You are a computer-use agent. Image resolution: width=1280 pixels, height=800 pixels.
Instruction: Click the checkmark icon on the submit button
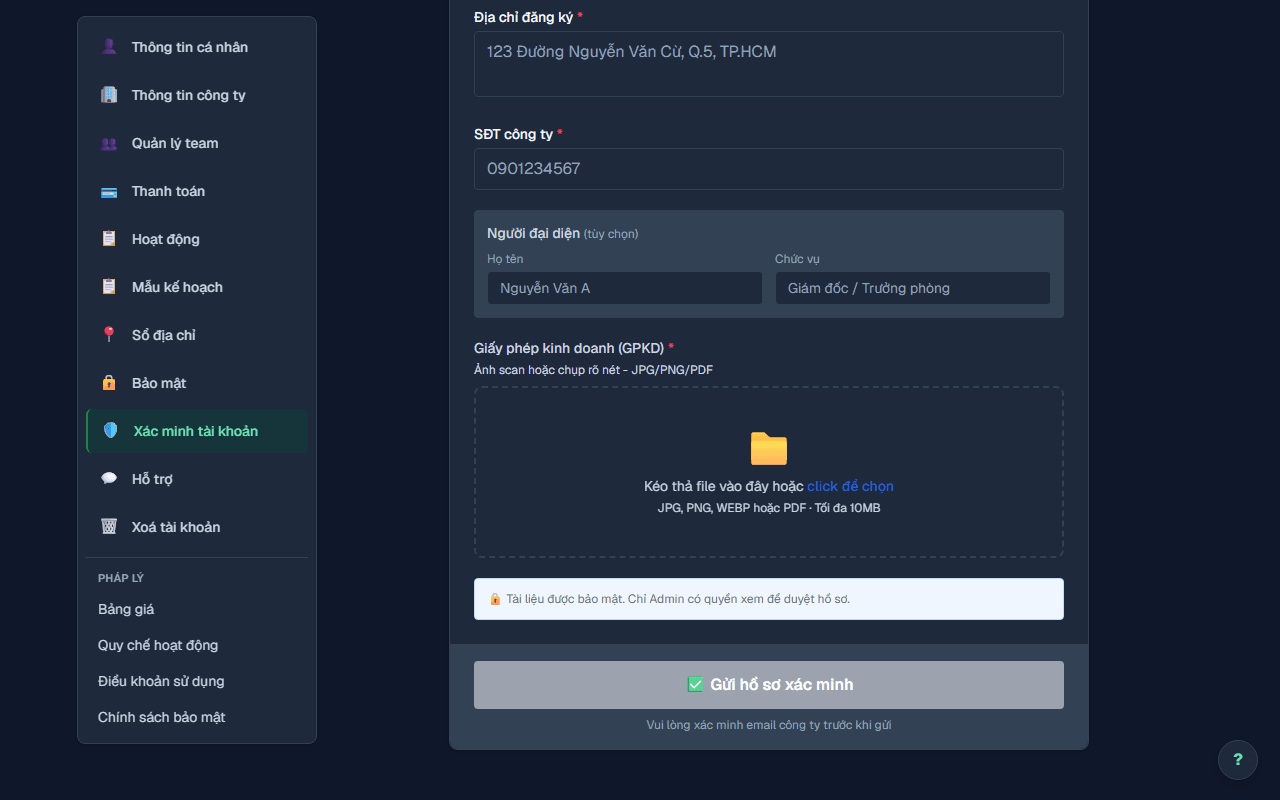pyautogui.click(x=696, y=685)
